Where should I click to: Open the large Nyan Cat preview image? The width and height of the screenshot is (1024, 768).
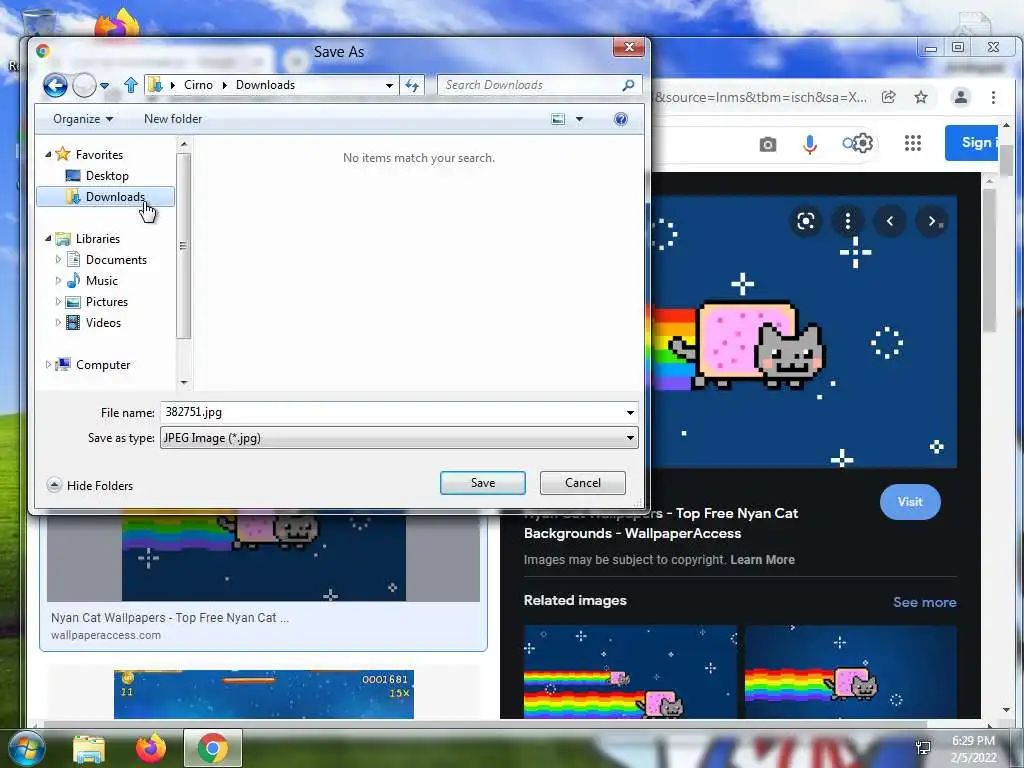pos(803,332)
